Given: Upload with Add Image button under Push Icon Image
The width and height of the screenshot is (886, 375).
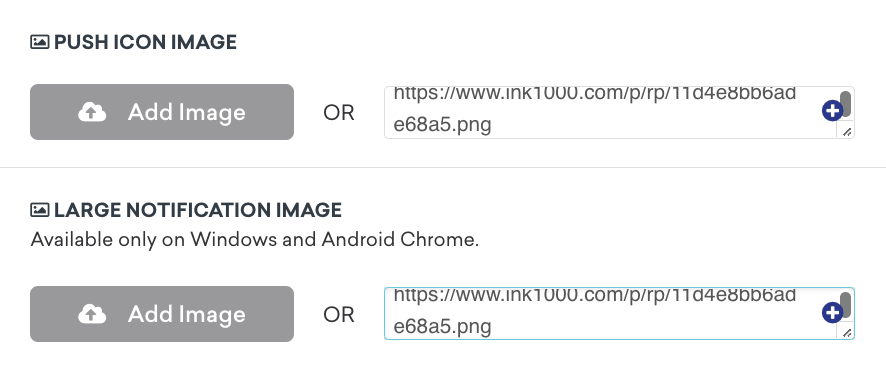Looking at the screenshot, I should [x=162, y=112].
